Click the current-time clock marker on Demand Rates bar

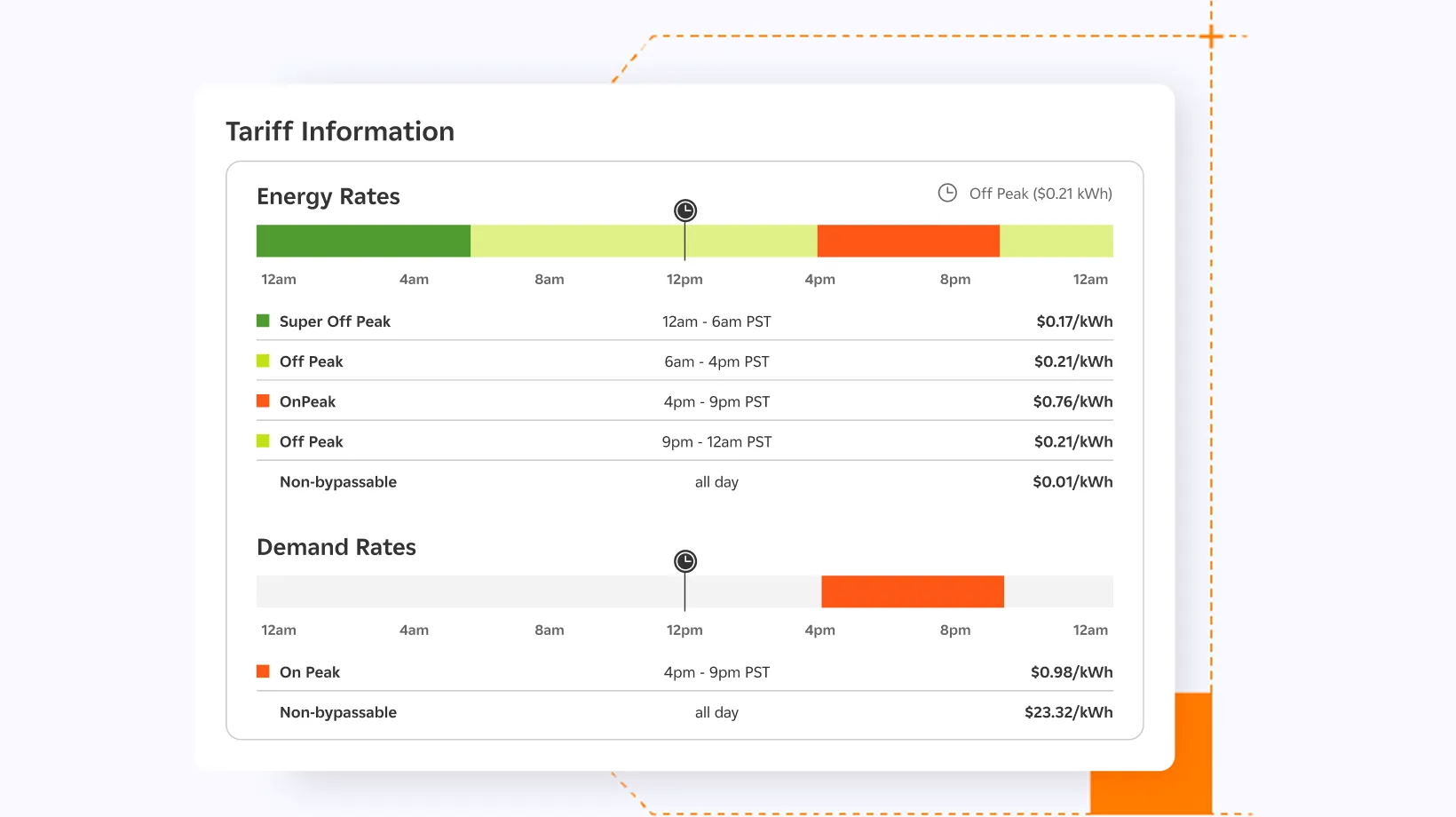click(x=685, y=561)
